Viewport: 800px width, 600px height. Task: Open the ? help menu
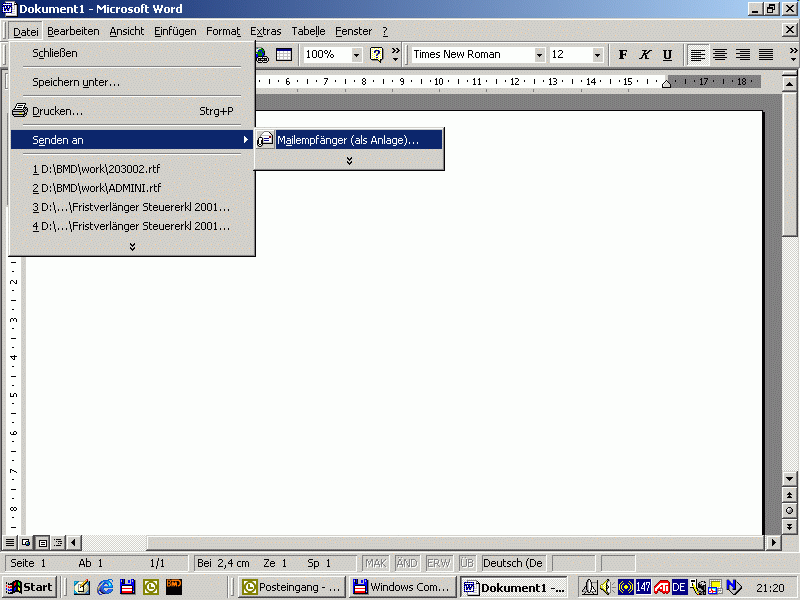[385, 32]
